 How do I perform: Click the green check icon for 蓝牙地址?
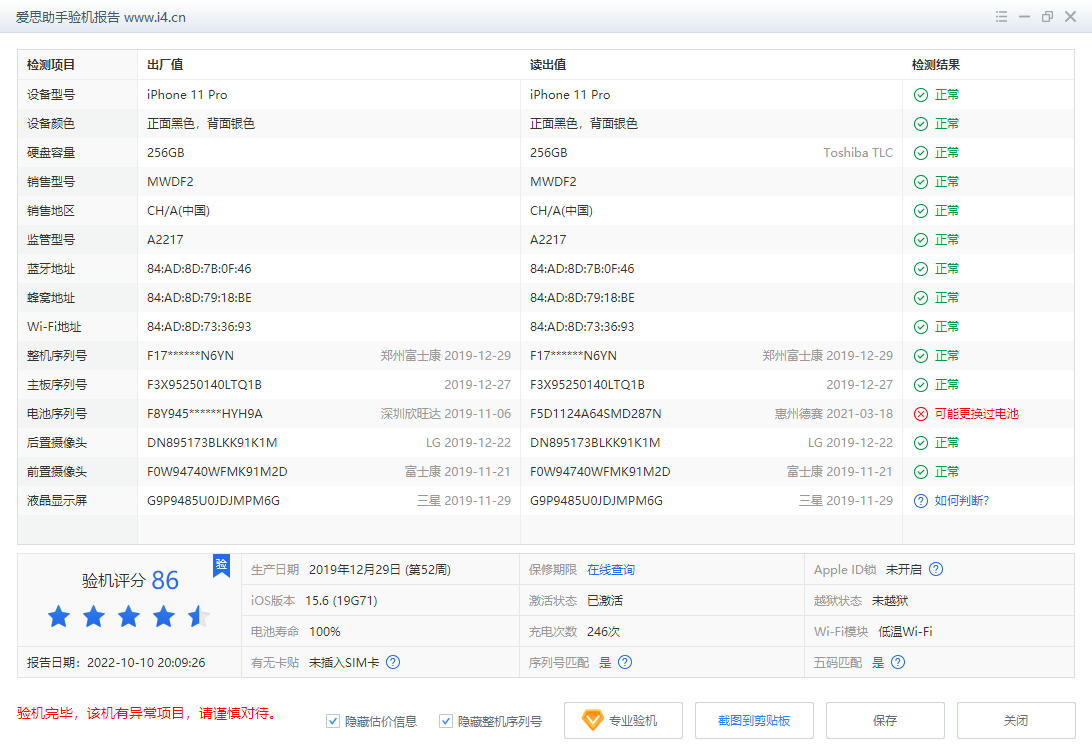(x=921, y=269)
